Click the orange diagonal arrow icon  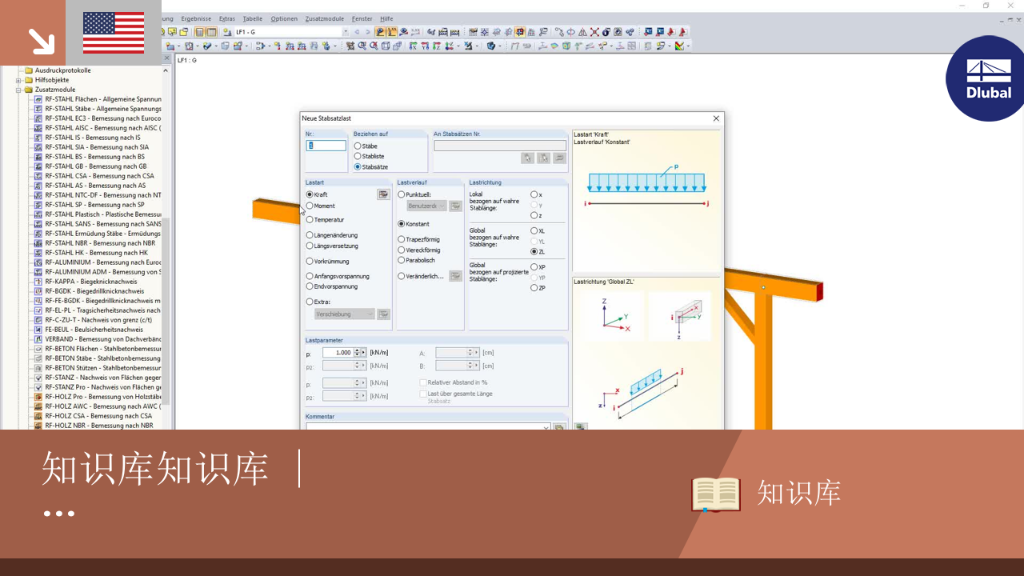(x=42, y=41)
